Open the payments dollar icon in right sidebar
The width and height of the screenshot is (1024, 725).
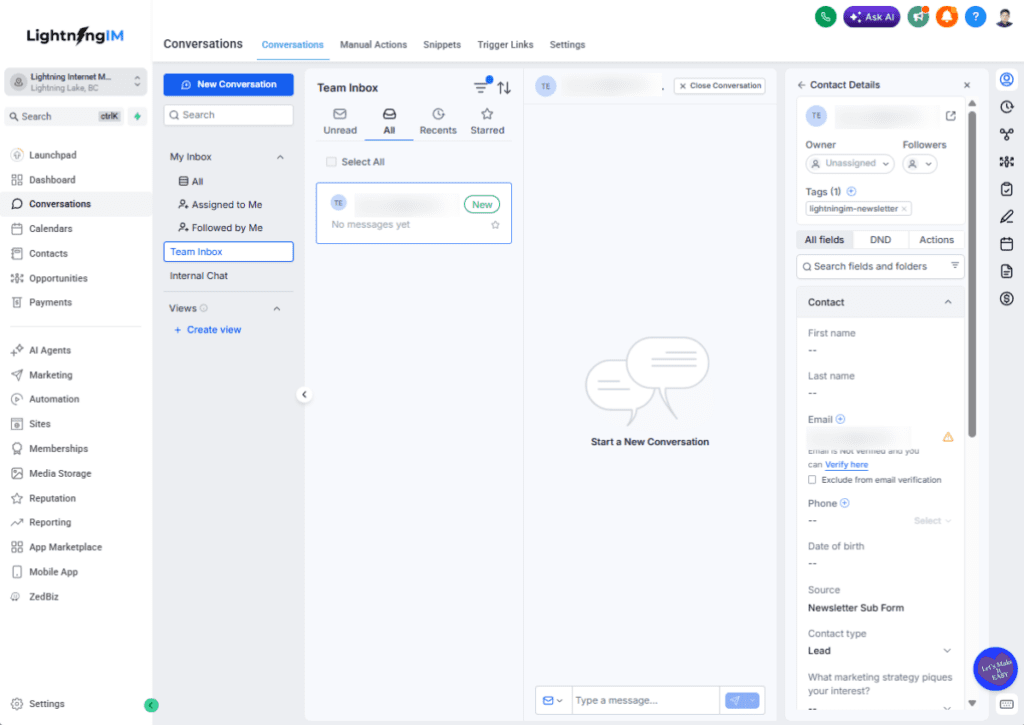(x=1007, y=298)
